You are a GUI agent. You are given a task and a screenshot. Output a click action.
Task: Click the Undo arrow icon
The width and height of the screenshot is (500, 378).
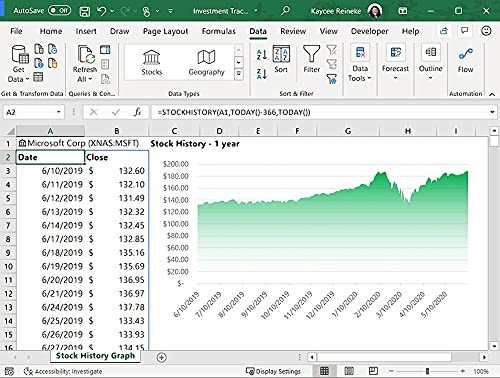[x=102, y=11]
